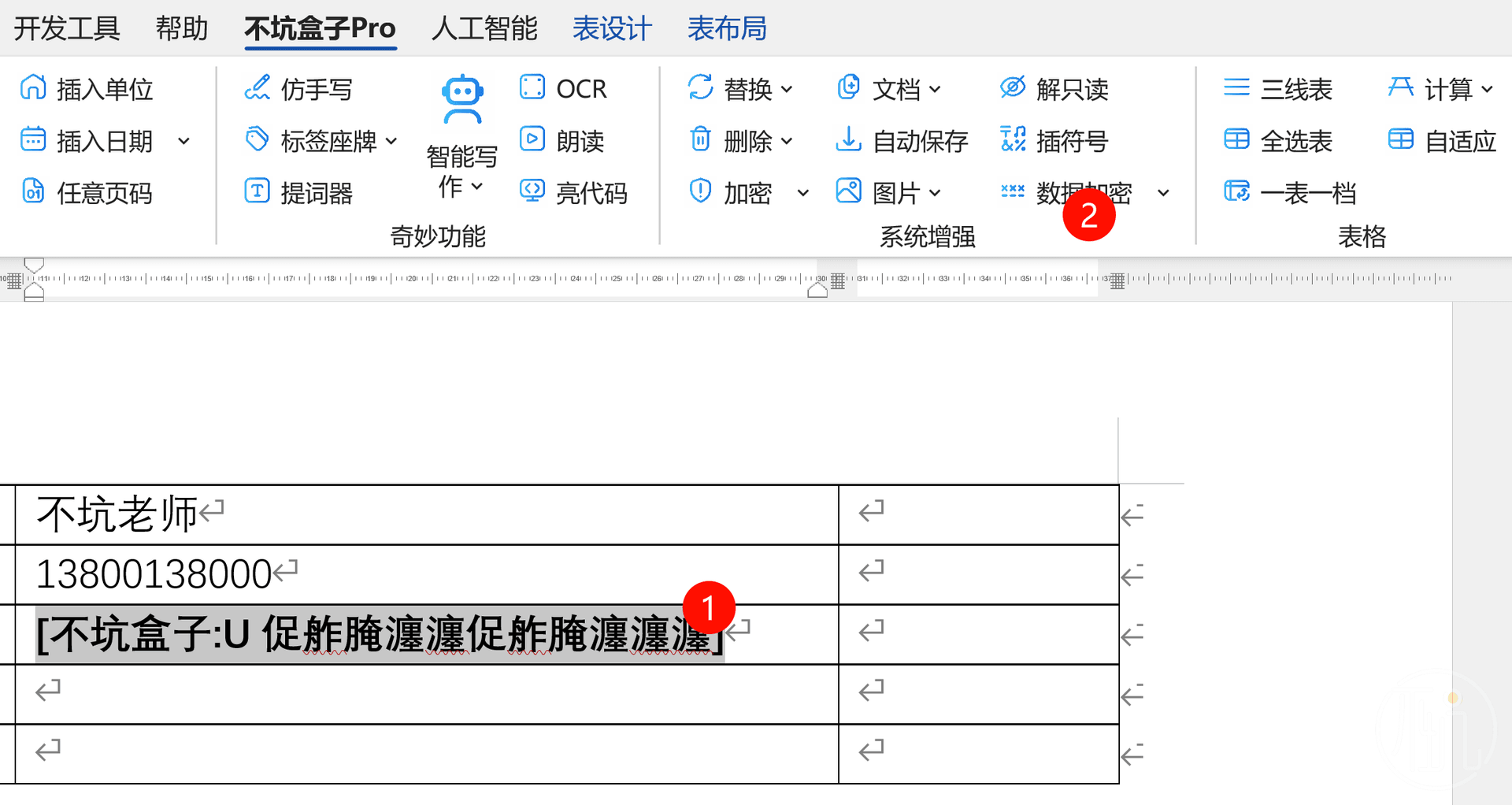The width and height of the screenshot is (1512, 805).
Task: Click the 图片 picture icon
Action: click(848, 191)
